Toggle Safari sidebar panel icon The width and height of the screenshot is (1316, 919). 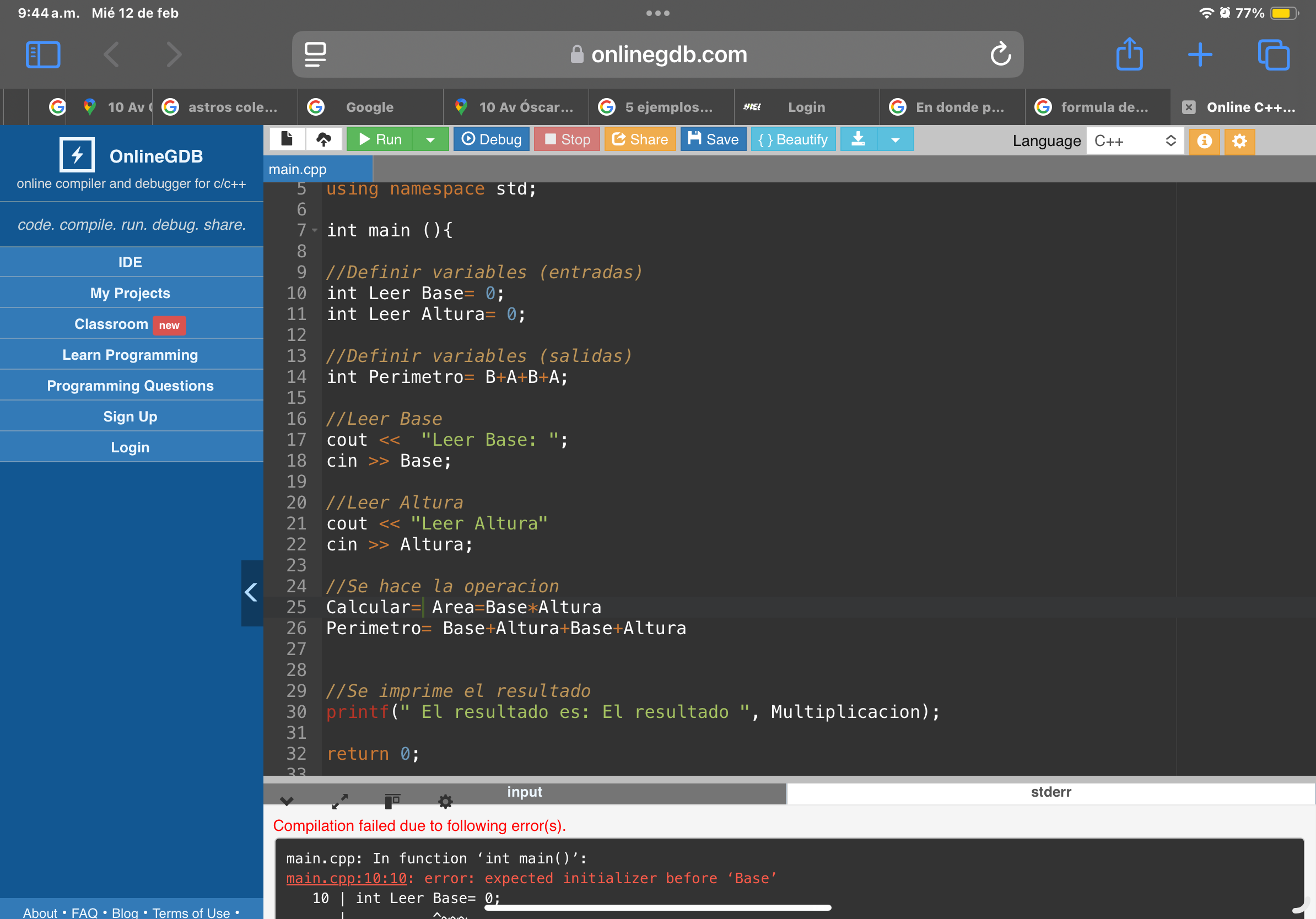[x=43, y=55]
